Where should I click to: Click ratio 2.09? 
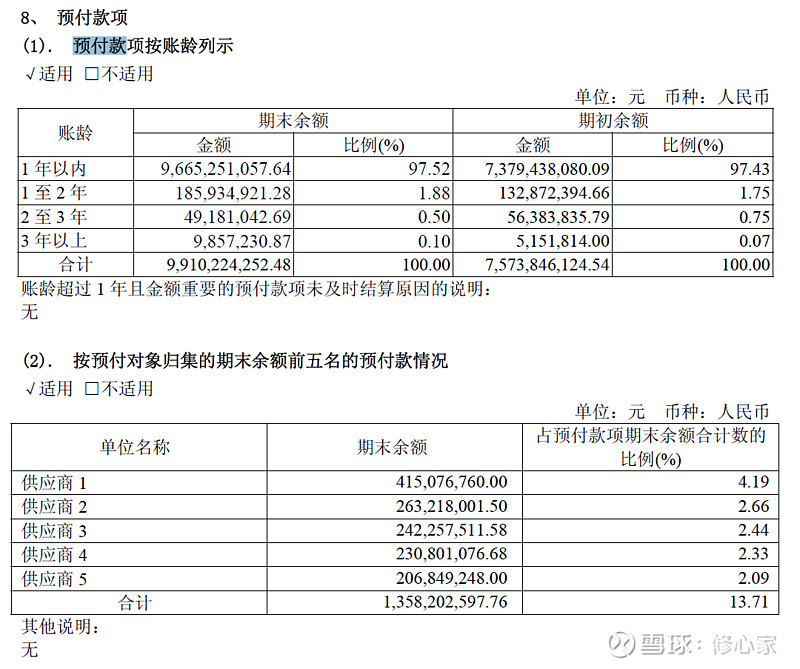(753, 578)
